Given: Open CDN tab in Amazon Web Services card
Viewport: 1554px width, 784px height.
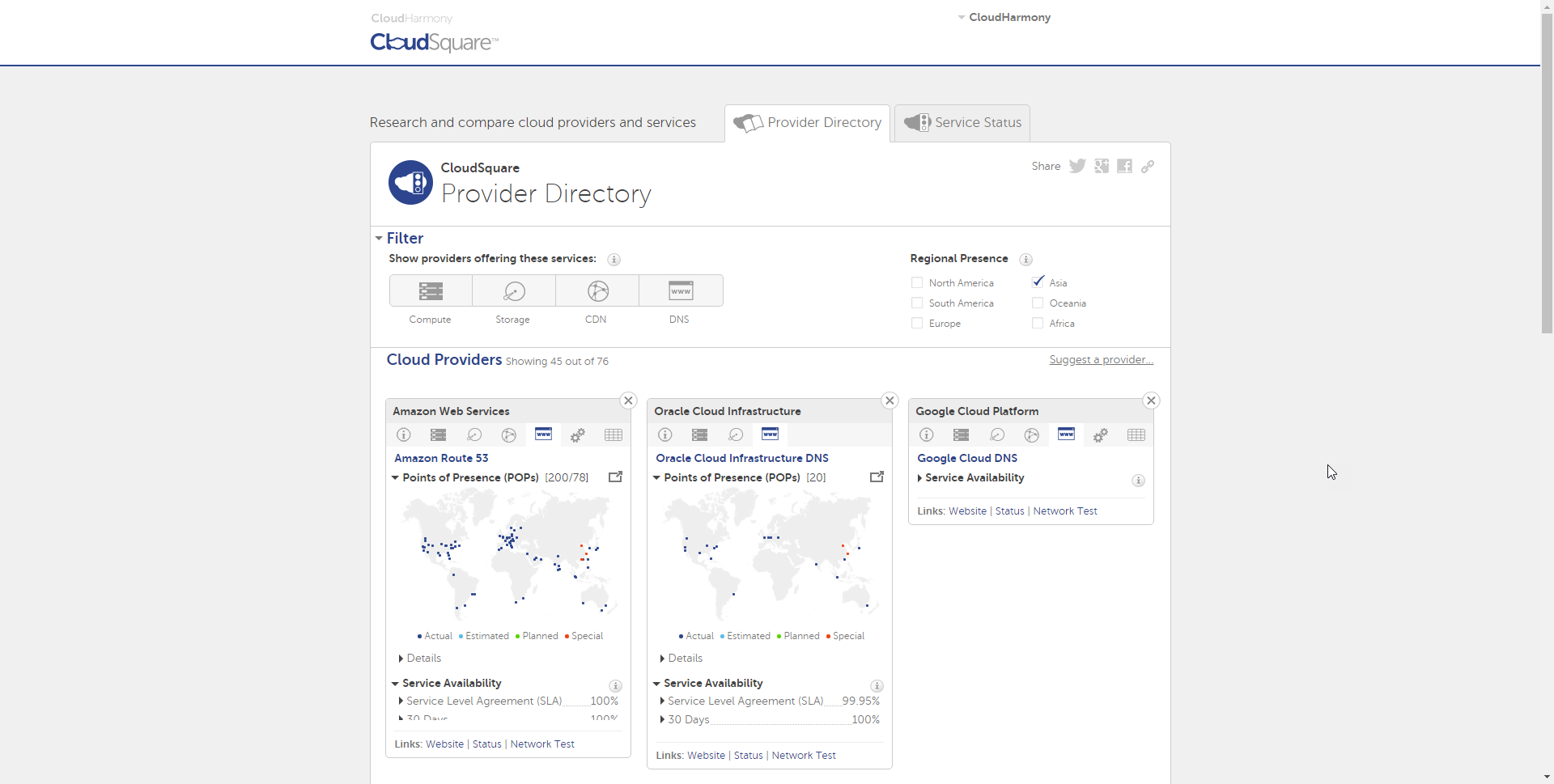Looking at the screenshot, I should point(509,434).
